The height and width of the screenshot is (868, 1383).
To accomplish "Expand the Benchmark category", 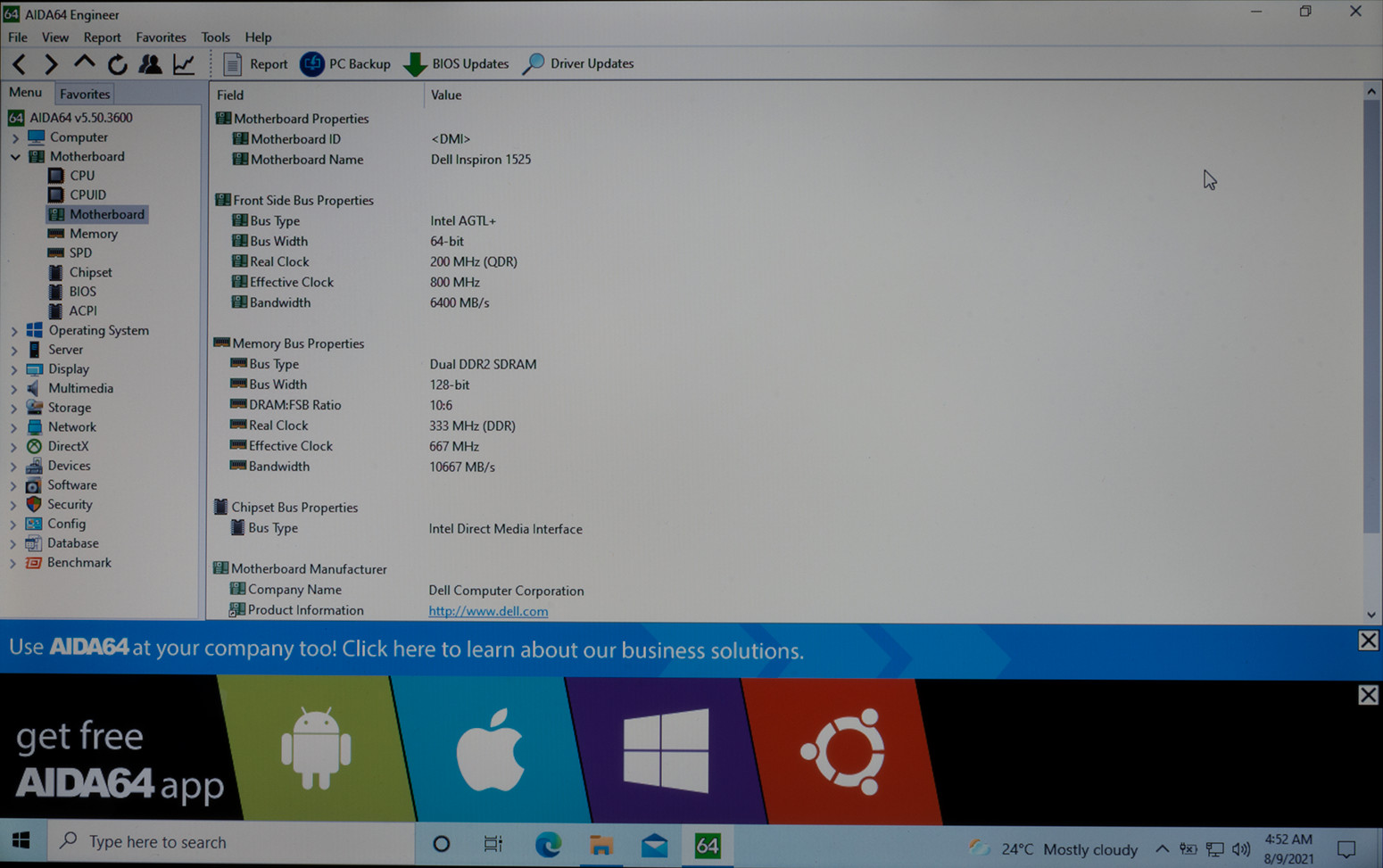I will (13, 563).
